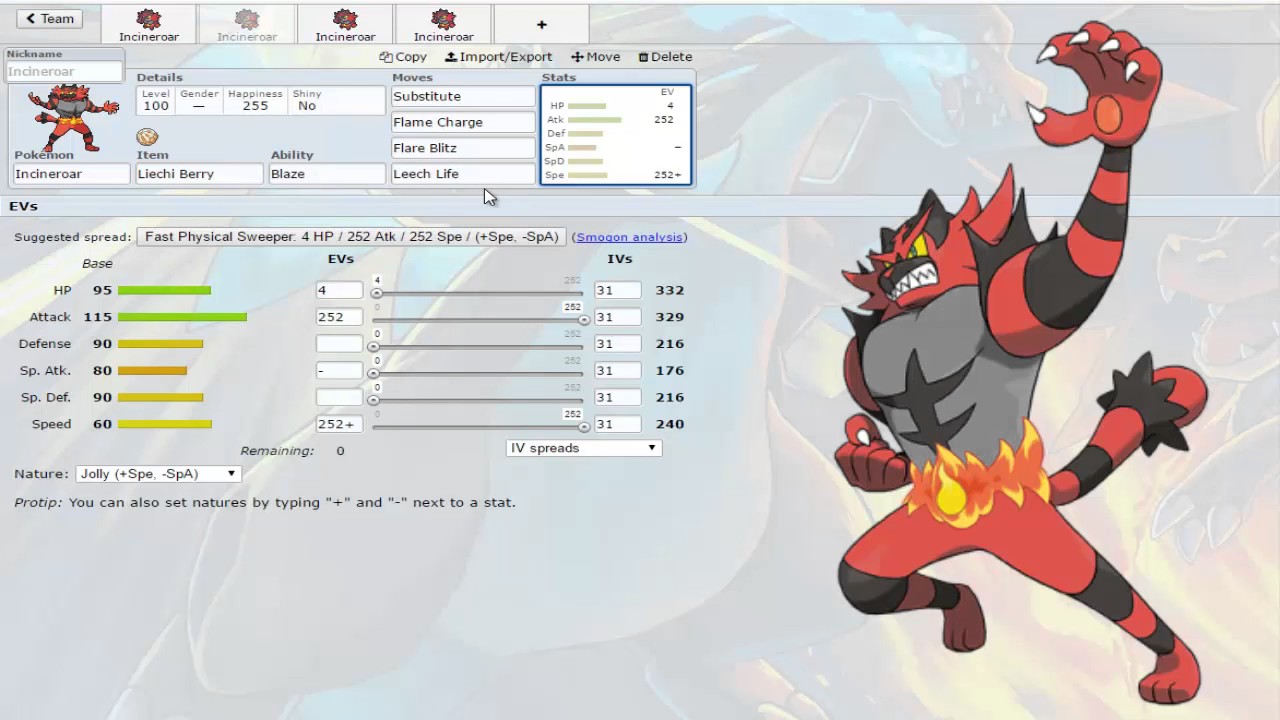Click the Defense EV input field
Image resolution: width=1280 pixels, height=720 pixels.
[x=339, y=344]
